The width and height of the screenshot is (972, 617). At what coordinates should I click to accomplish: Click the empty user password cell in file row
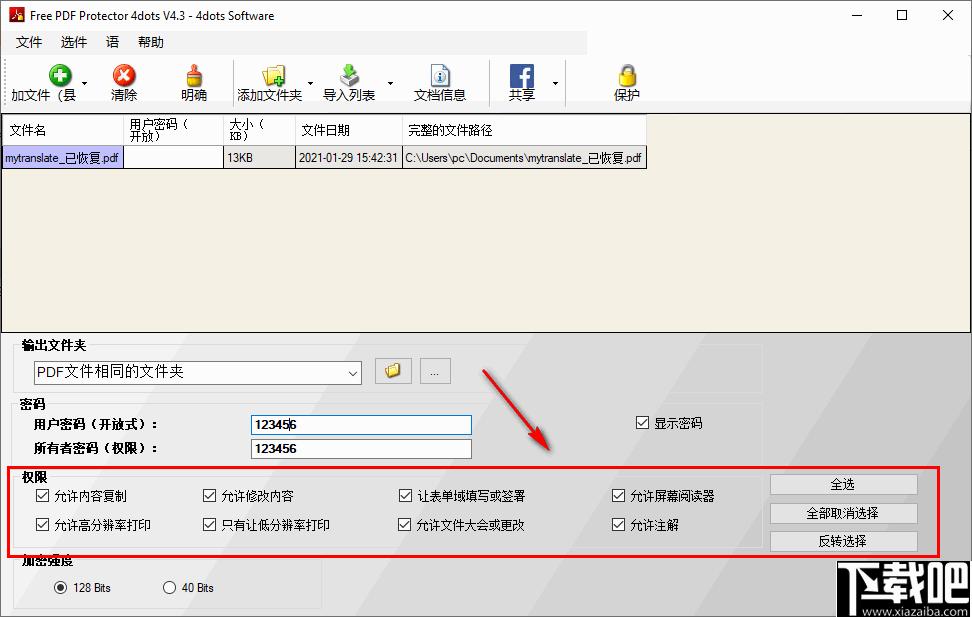tap(174, 158)
